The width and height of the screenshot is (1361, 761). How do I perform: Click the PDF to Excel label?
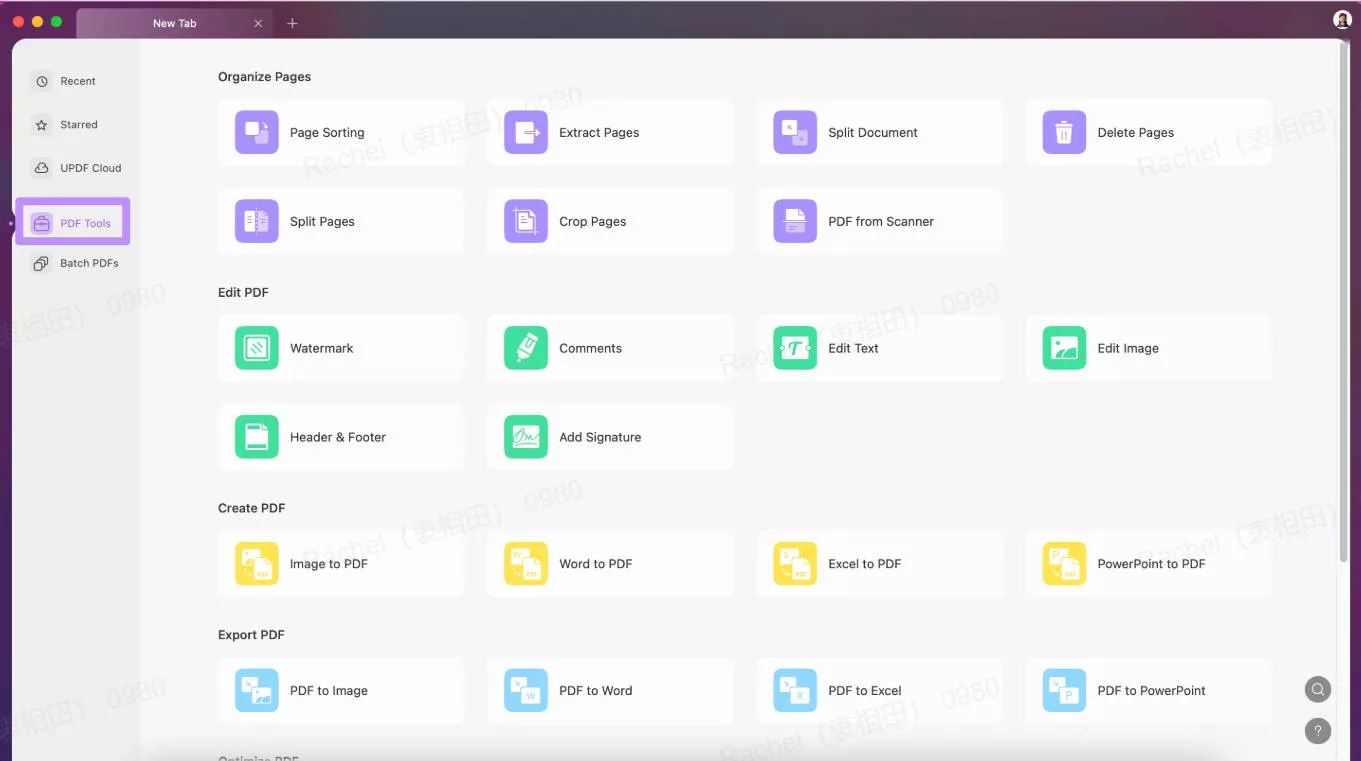tap(865, 691)
